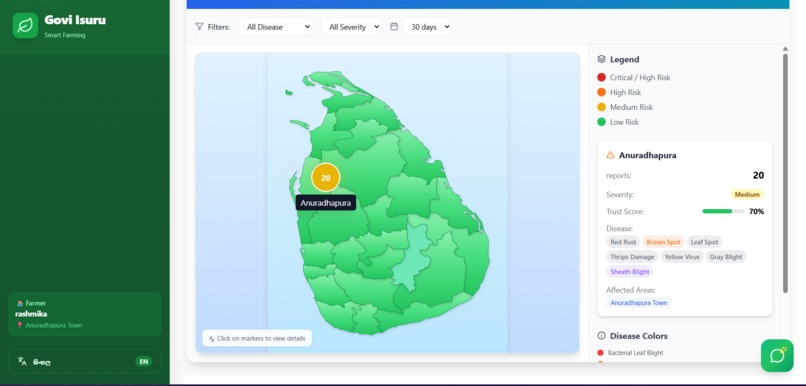
Task: Click the red Critical / High Risk dot
Action: 601,77
